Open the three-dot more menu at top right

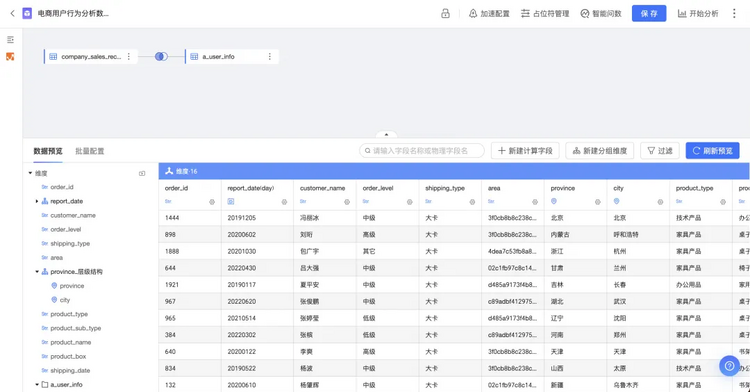(x=734, y=13)
